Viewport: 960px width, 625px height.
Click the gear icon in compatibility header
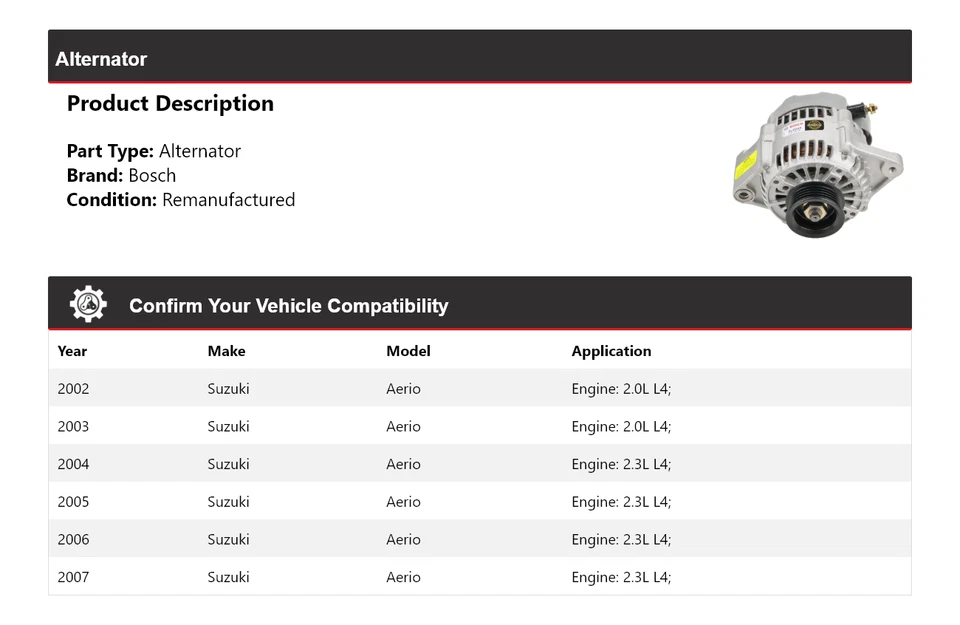[x=88, y=304]
